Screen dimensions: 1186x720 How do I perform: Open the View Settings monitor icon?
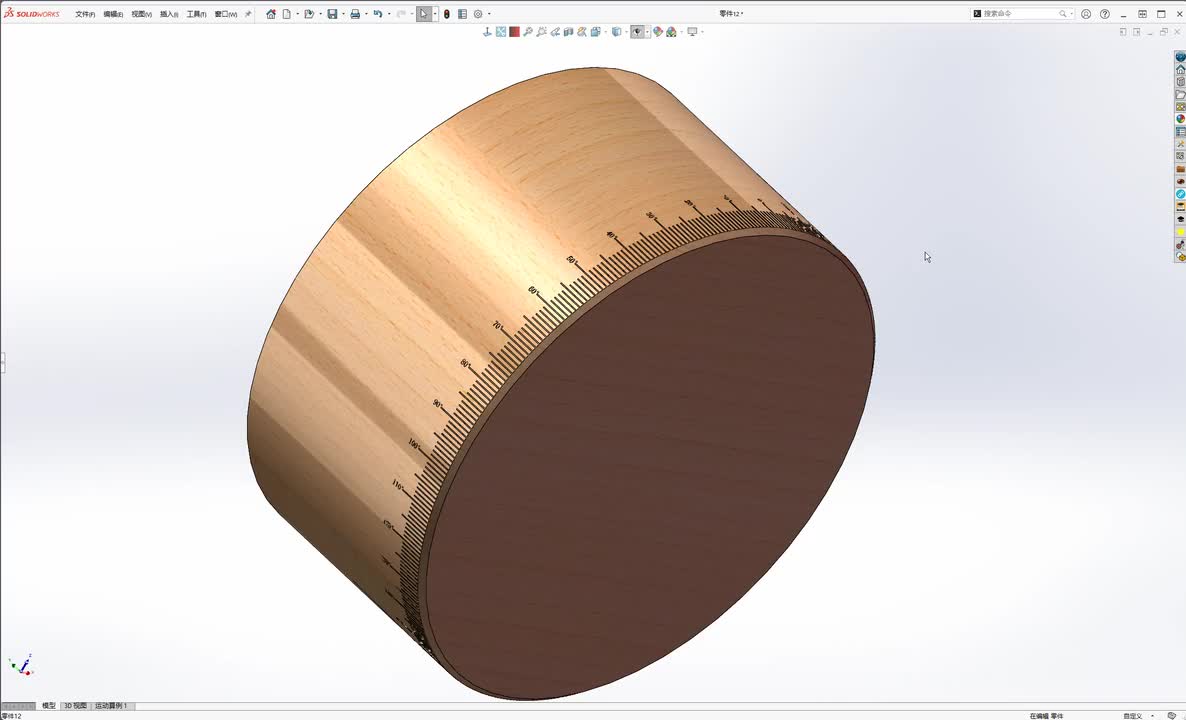(692, 32)
